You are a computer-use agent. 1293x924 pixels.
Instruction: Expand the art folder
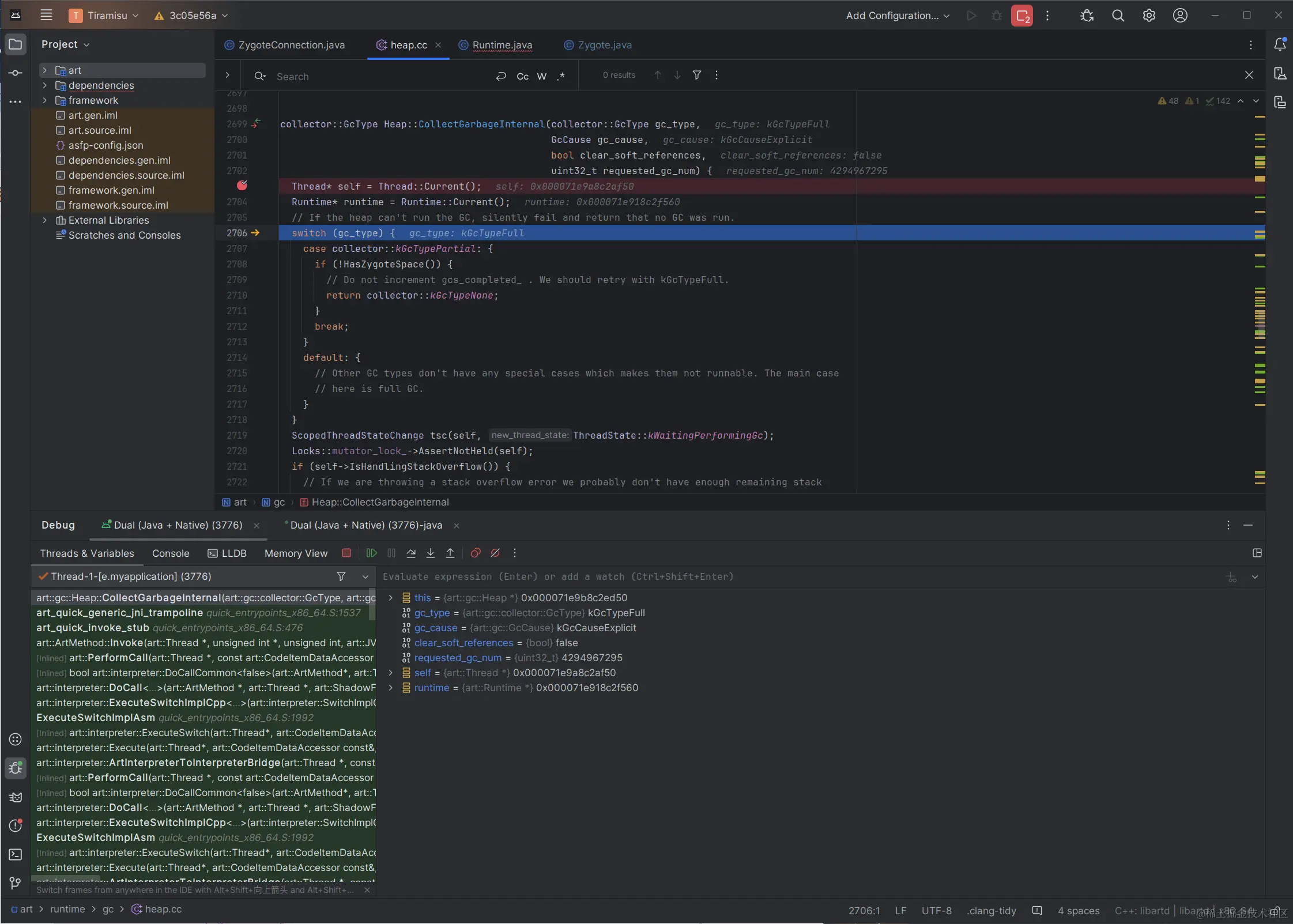pyautogui.click(x=44, y=70)
